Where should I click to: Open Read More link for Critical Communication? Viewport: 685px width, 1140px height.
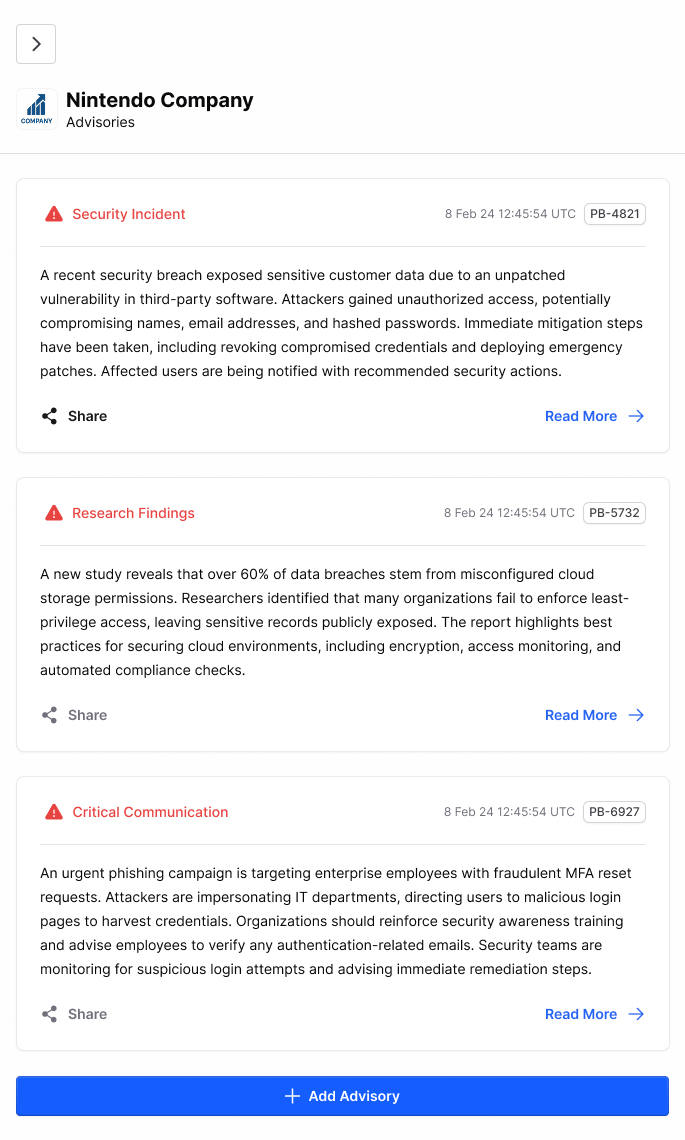click(x=581, y=1014)
